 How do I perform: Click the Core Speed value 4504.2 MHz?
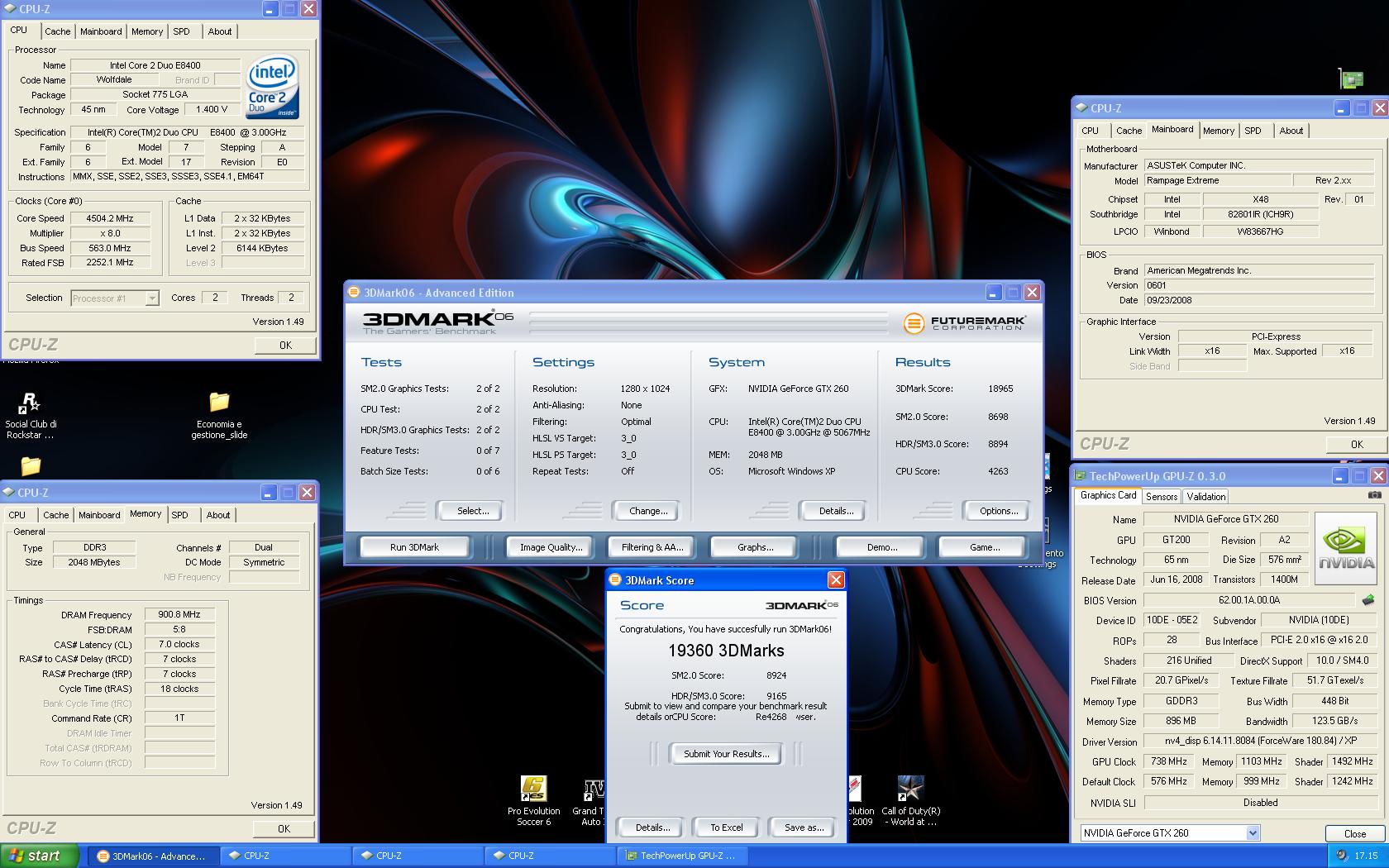coord(111,218)
